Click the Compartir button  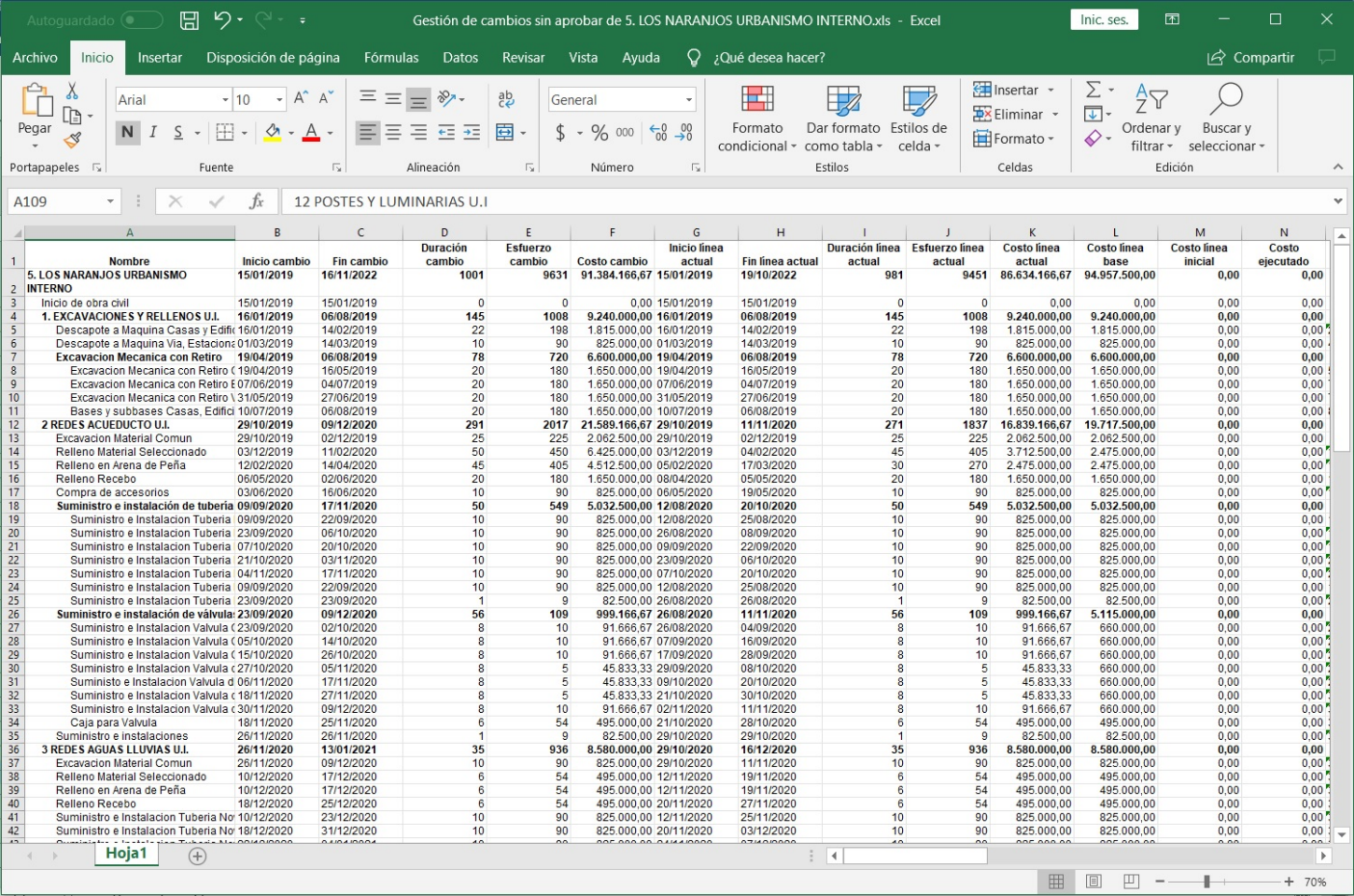tap(1251, 58)
